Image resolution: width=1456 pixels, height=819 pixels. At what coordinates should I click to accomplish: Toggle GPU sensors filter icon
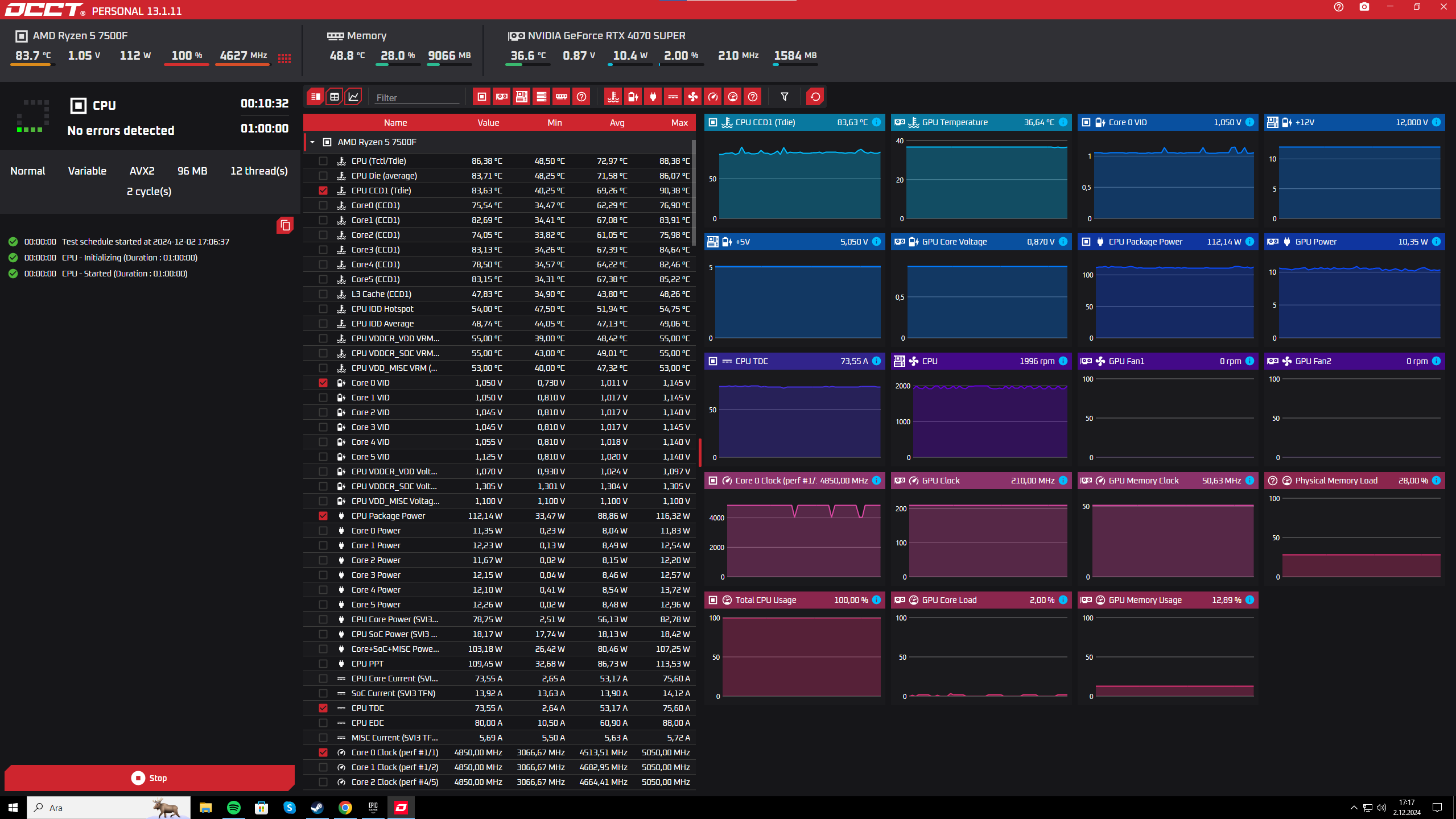click(x=502, y=97)
